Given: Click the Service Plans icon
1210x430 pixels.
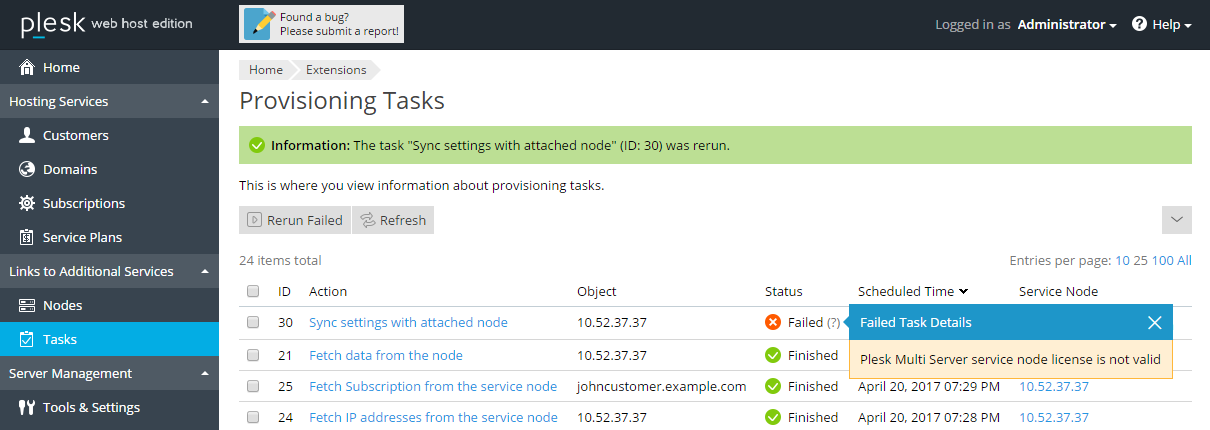Looking at the screenshot, I should [x=27, y=238].
